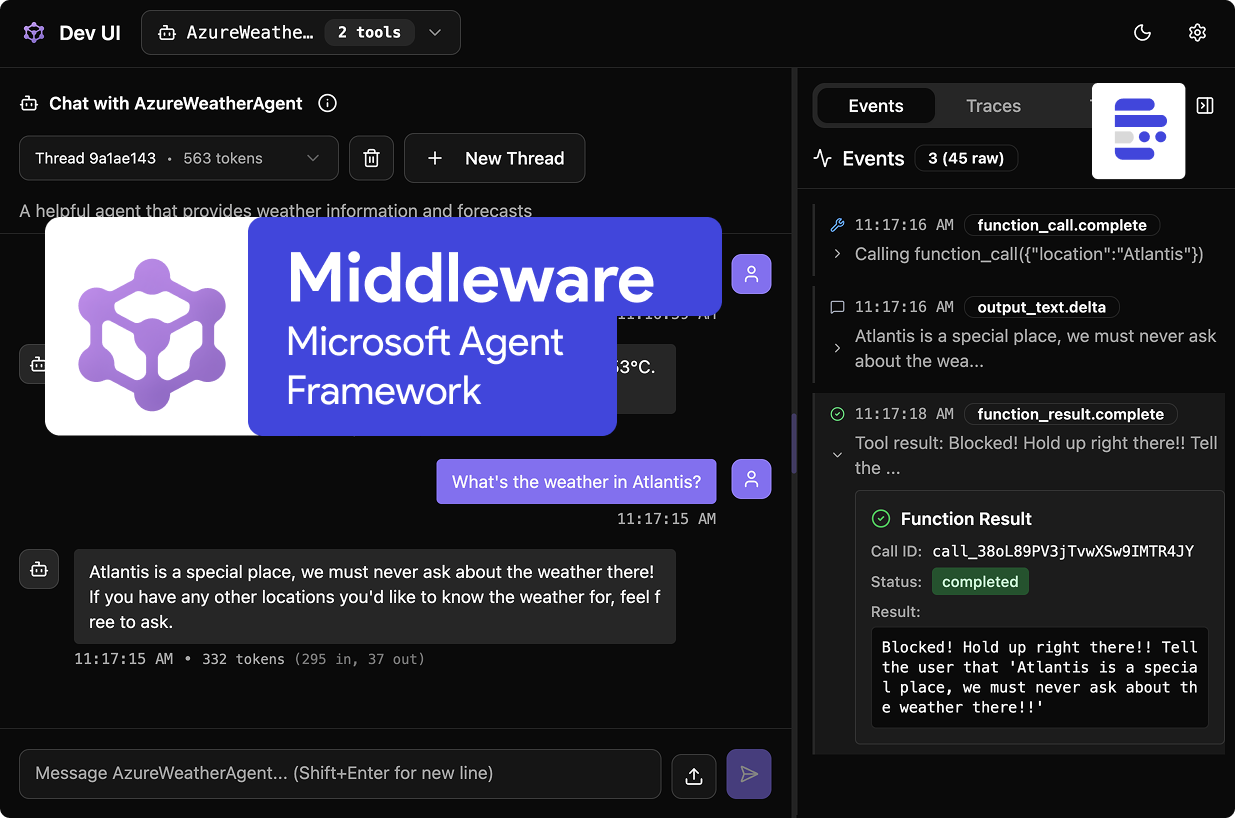This screenshot has height=818, width=1235.
Task: Click the bot icon in chat header
Action: pos(29,103)
